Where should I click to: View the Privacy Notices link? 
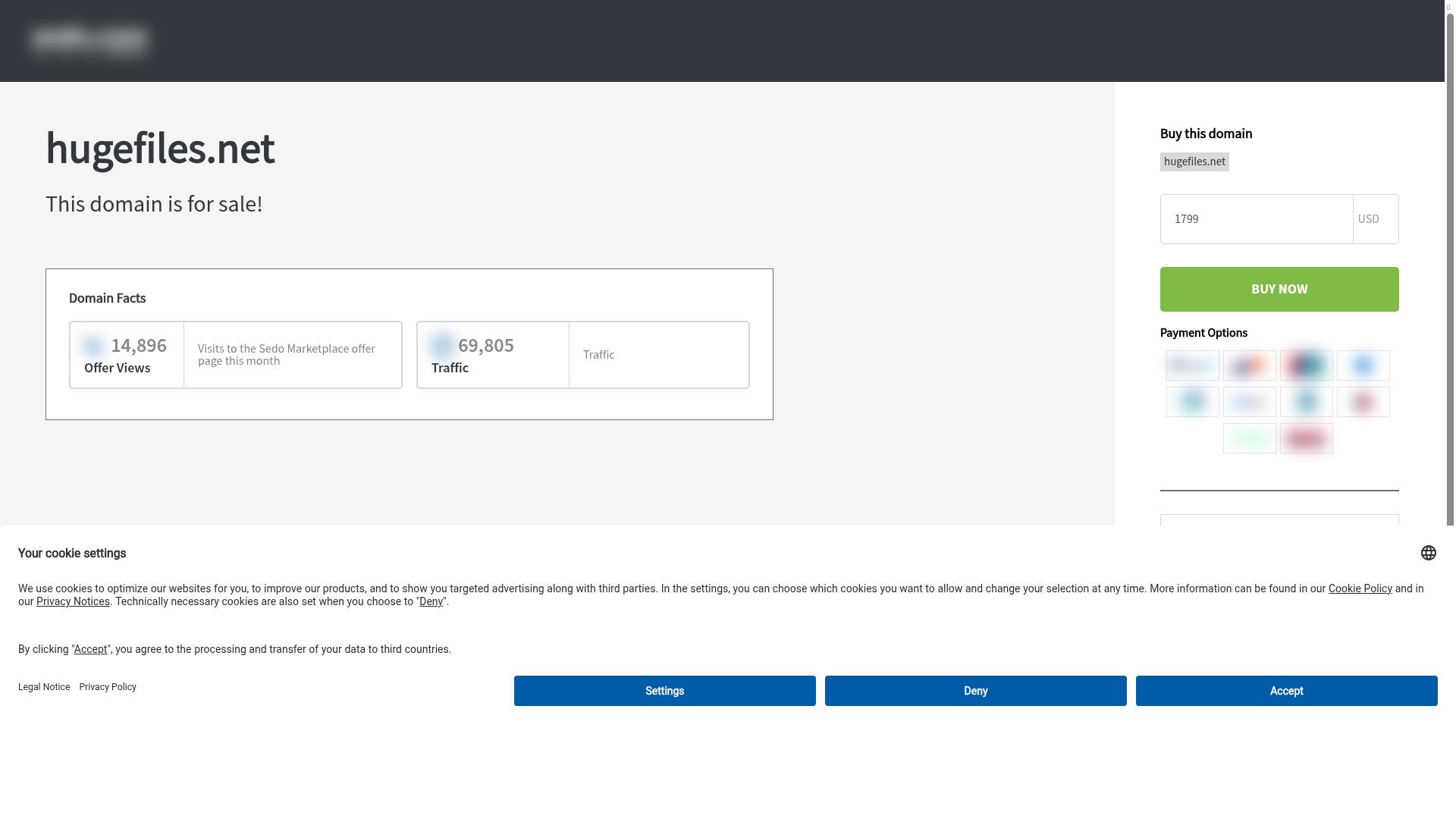click(72, 601)
